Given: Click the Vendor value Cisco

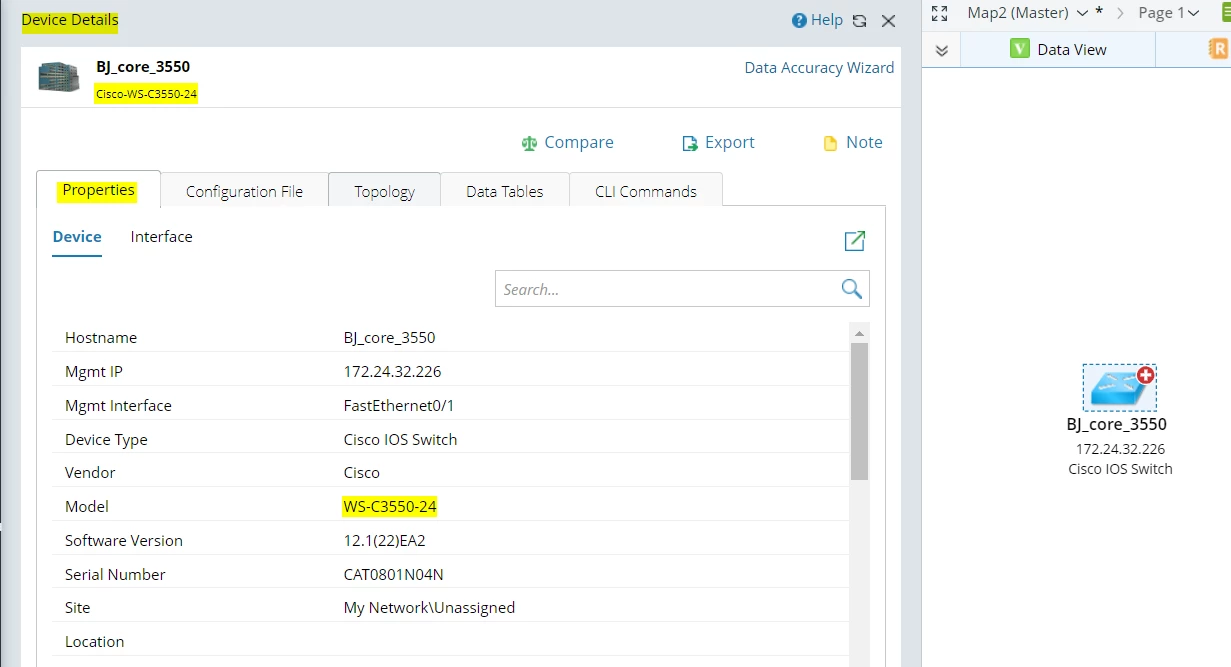Looking at the screenshot, I should 361,473.
